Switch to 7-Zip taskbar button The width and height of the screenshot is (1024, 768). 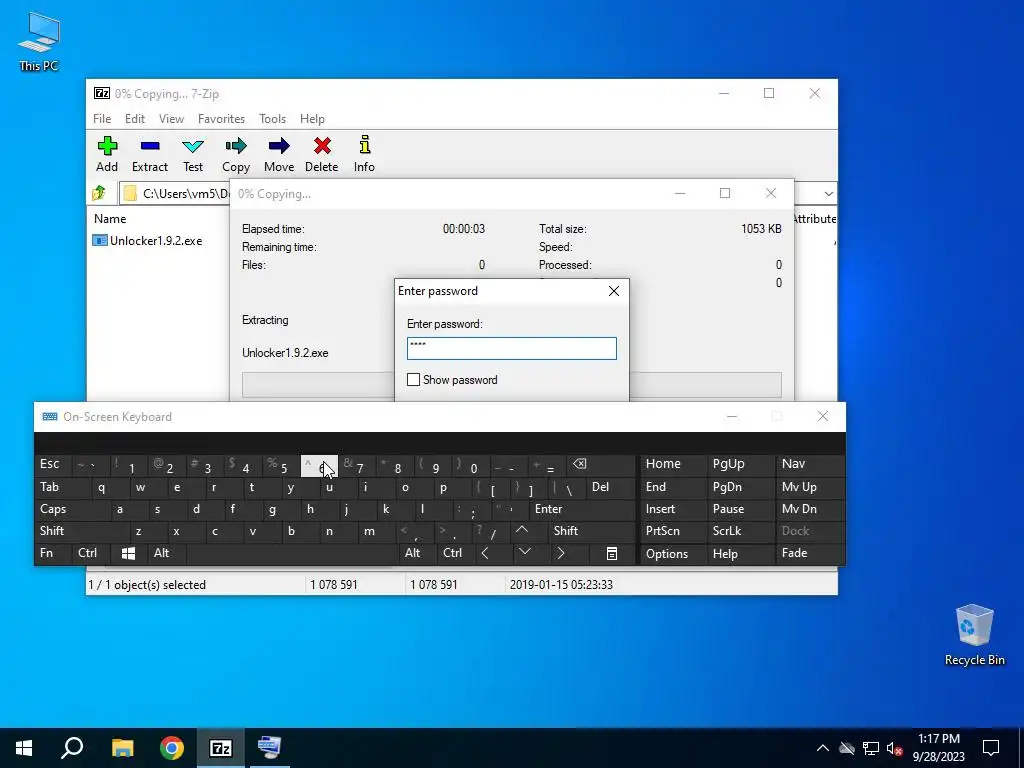pyautogui.click(x=221, y=748)
